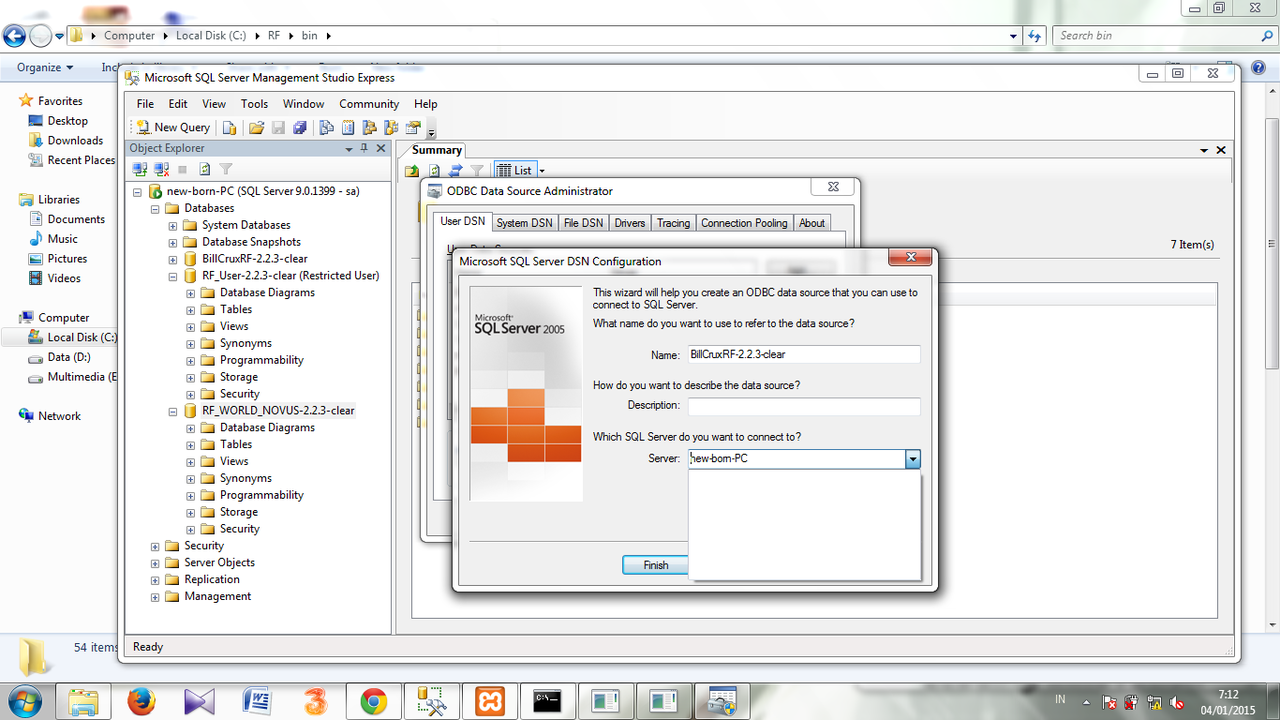Open the Edit menu
This screenshot has width=1280, height=720.
click(178, 104)
